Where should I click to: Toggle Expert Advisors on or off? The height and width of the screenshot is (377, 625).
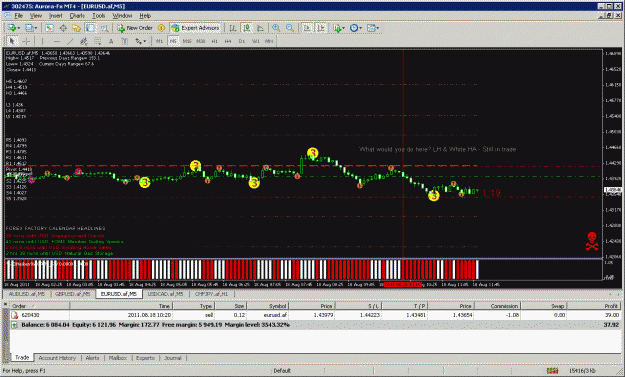click(195, 28)
